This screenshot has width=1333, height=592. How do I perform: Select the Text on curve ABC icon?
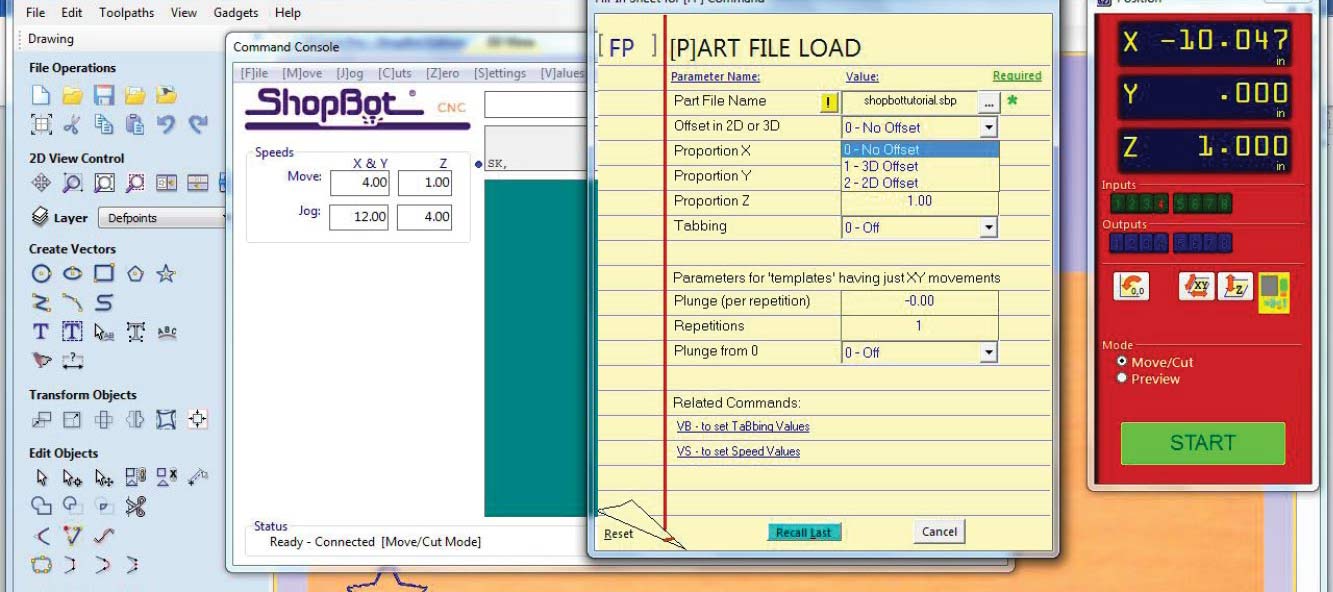click(x=166, y=331)
